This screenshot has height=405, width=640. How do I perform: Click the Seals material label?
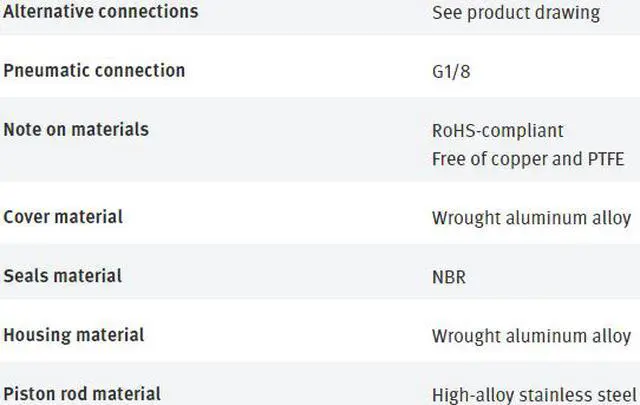pyautogui.click(x=63, y=276)
